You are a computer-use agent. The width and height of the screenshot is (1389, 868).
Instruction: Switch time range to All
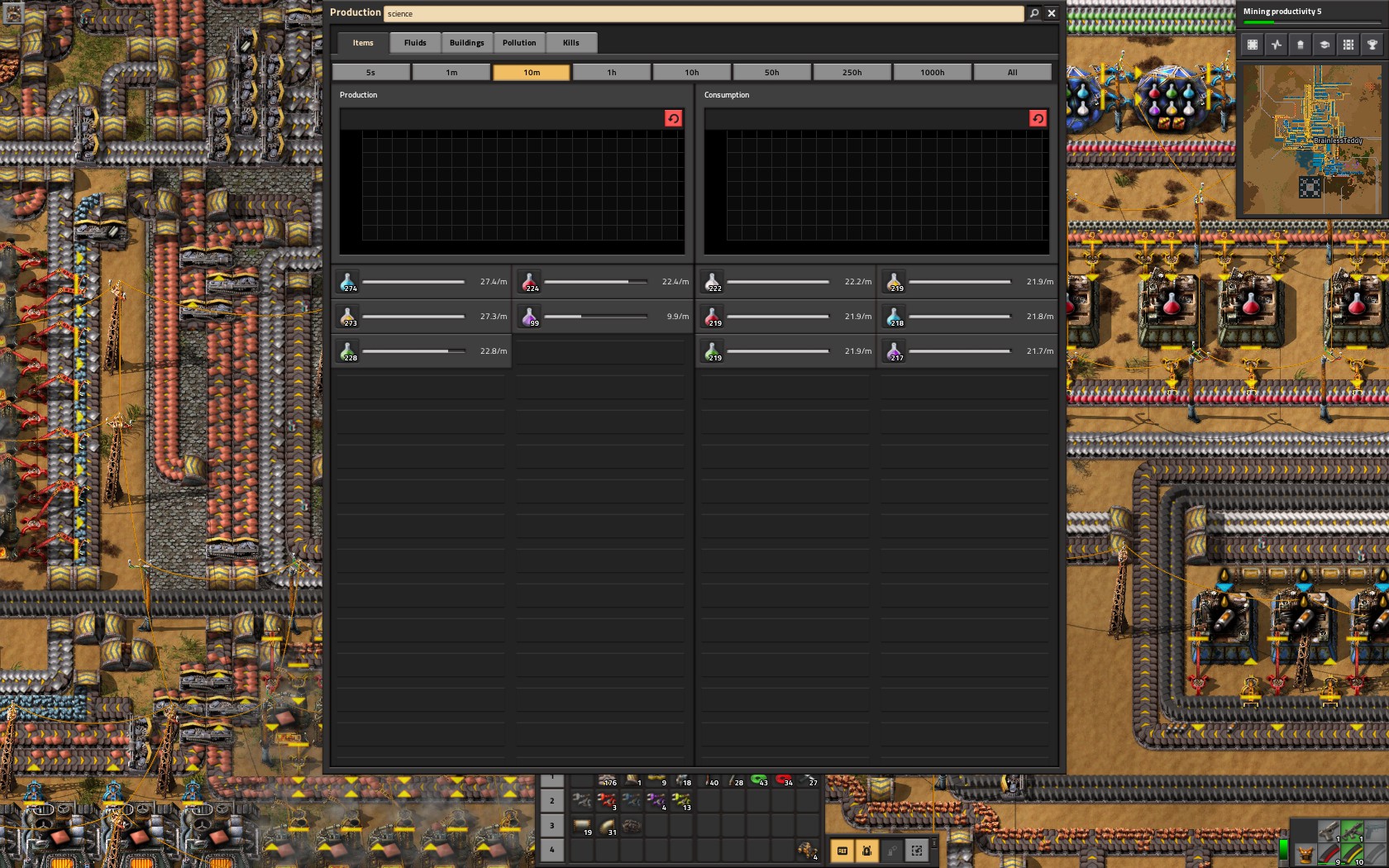1012,73
